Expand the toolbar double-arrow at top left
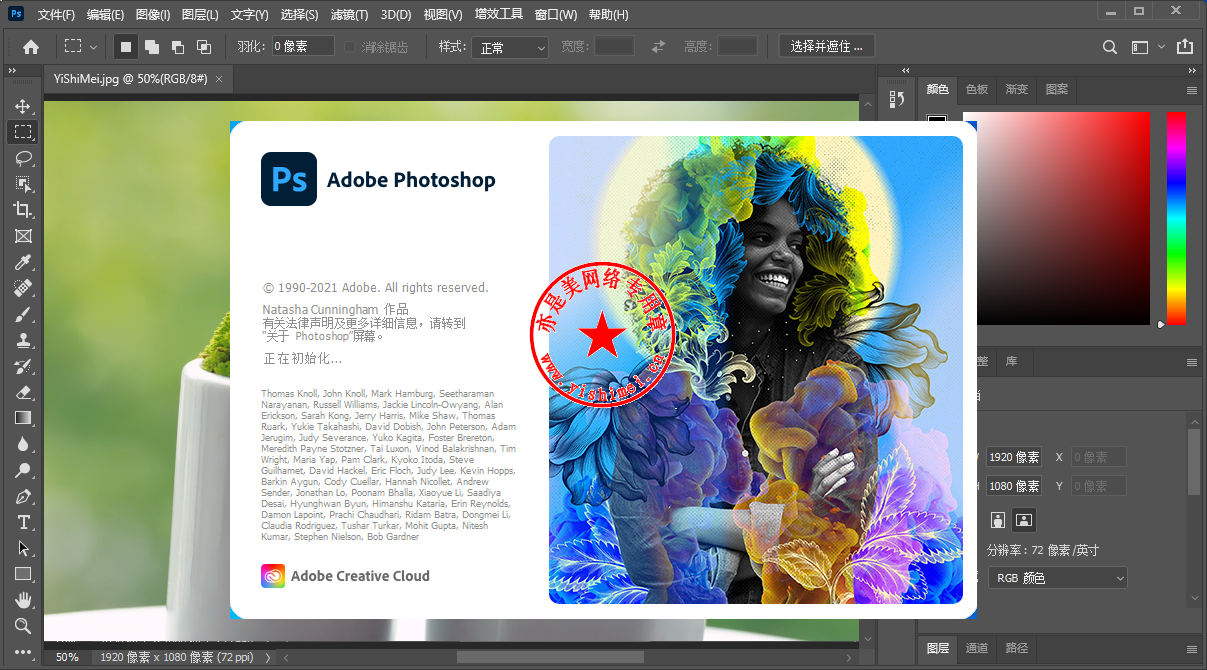Viewport: 1207px width, 670px height. (x=12, y=72)
